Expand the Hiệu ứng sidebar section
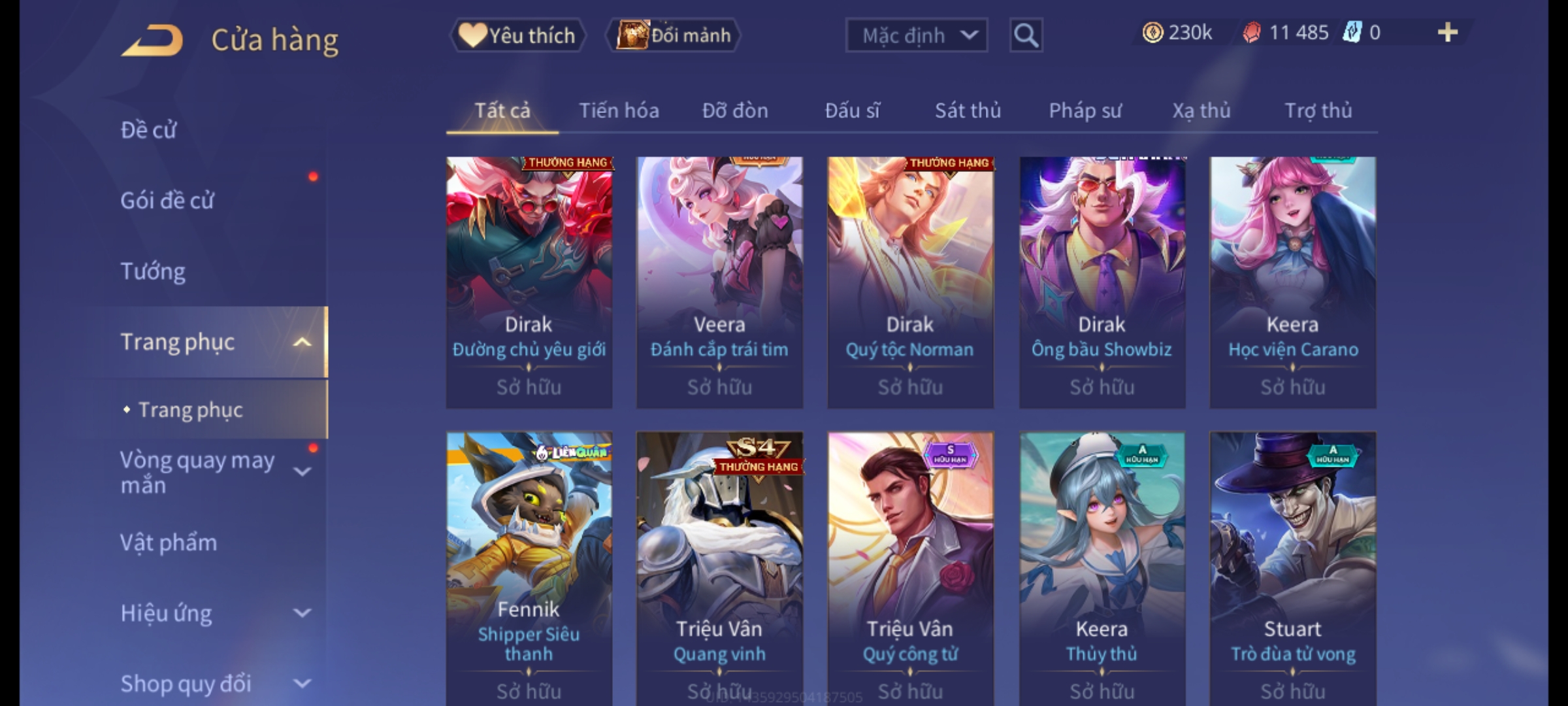The height and width of the screenshot is (706, 1568). point(302,613)
